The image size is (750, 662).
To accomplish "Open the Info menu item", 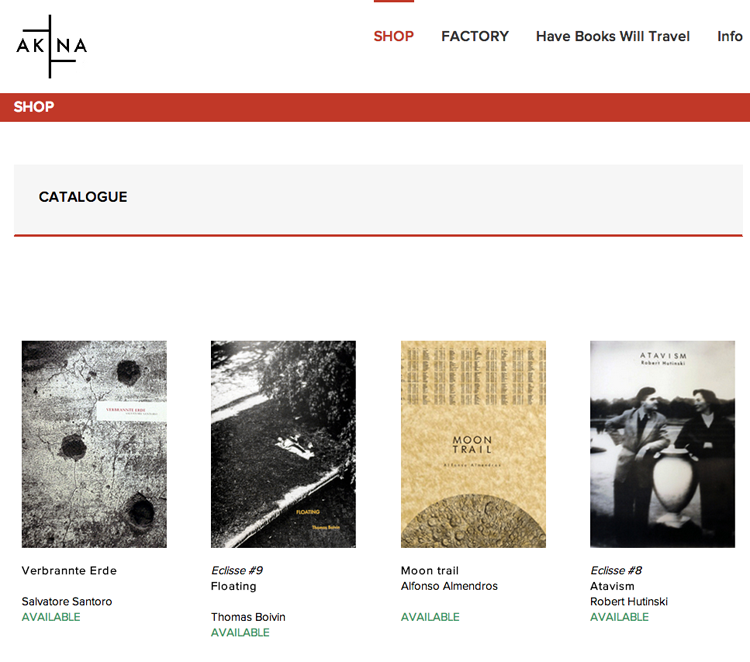I will (730, 36).
